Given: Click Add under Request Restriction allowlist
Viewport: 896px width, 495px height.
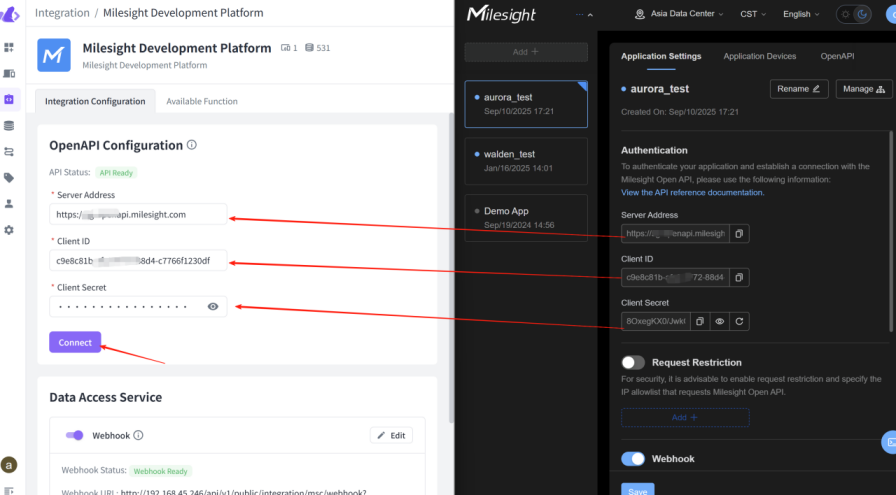Looking at the screenshot, I should pos(685,418).
